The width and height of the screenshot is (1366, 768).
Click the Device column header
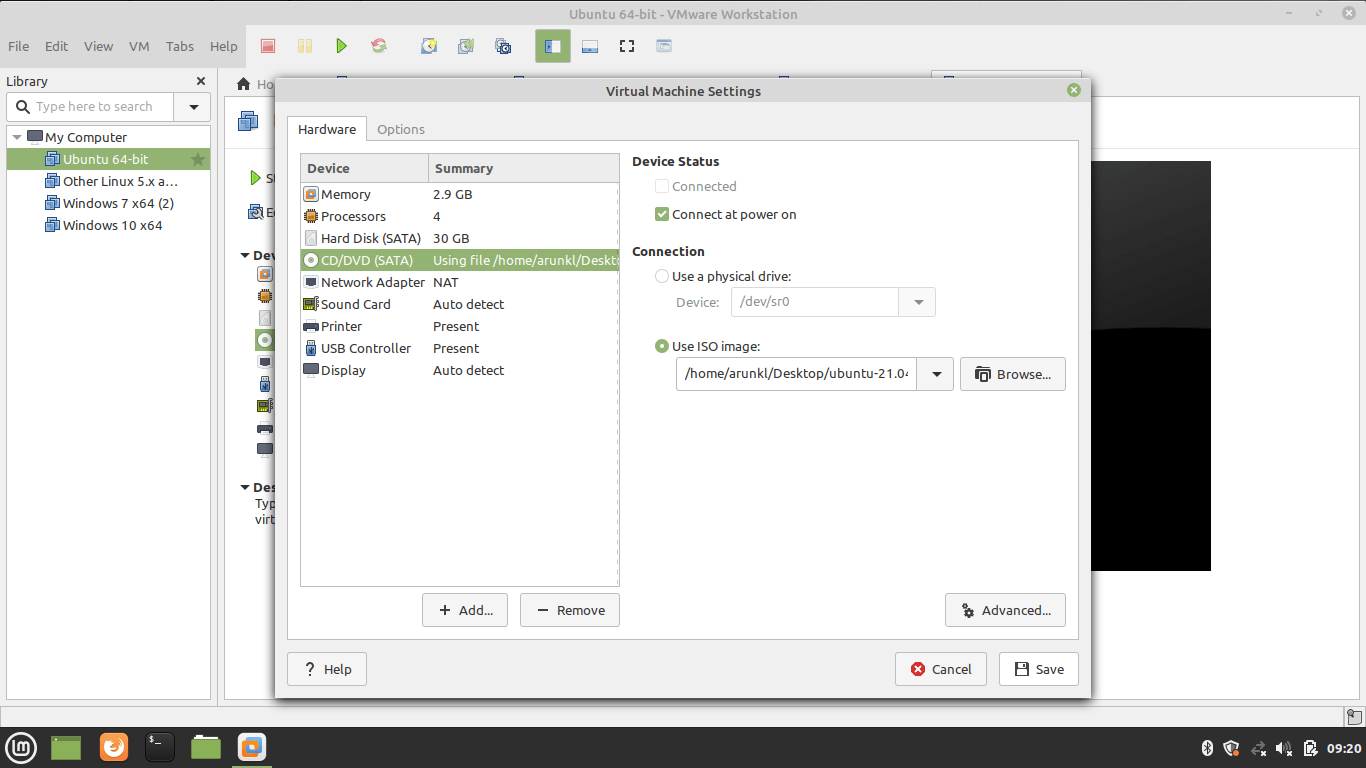click(x=364, y=168)
